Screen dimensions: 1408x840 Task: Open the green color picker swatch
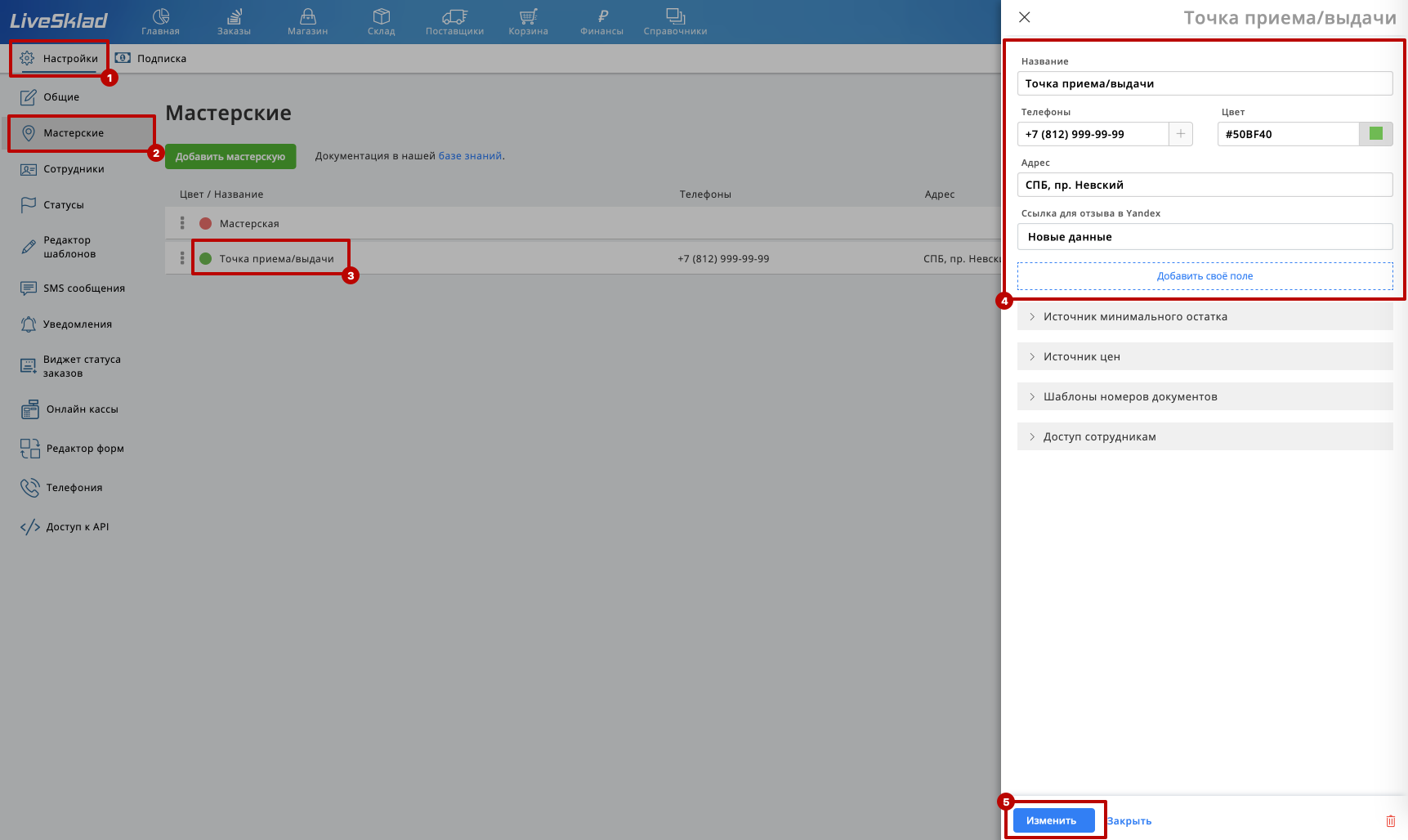point(1376,134)
